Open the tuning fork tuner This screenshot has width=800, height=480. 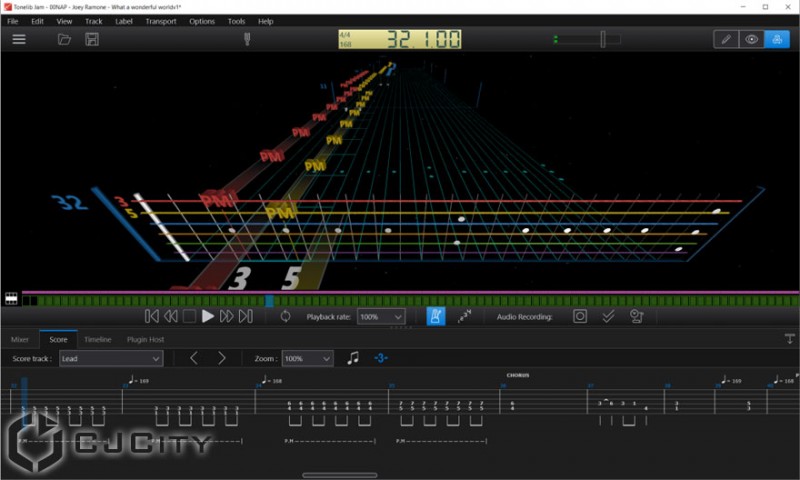coord(247,39)
